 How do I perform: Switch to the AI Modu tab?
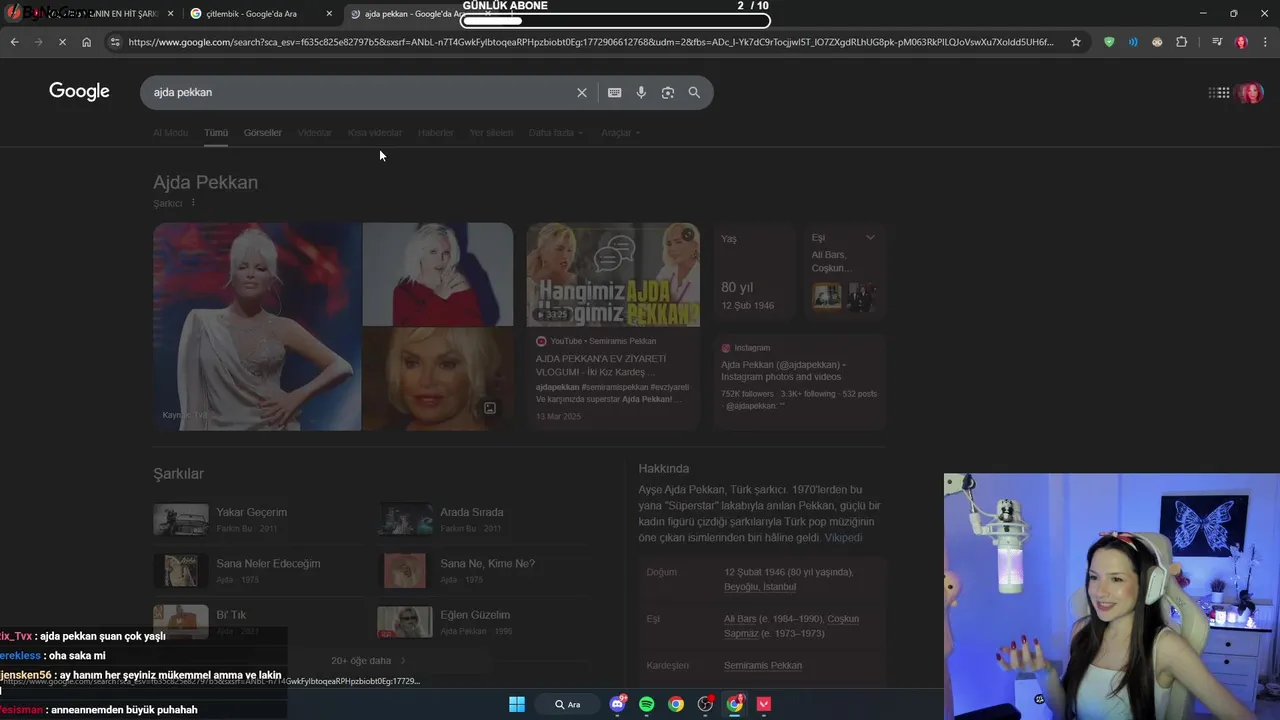170,133
